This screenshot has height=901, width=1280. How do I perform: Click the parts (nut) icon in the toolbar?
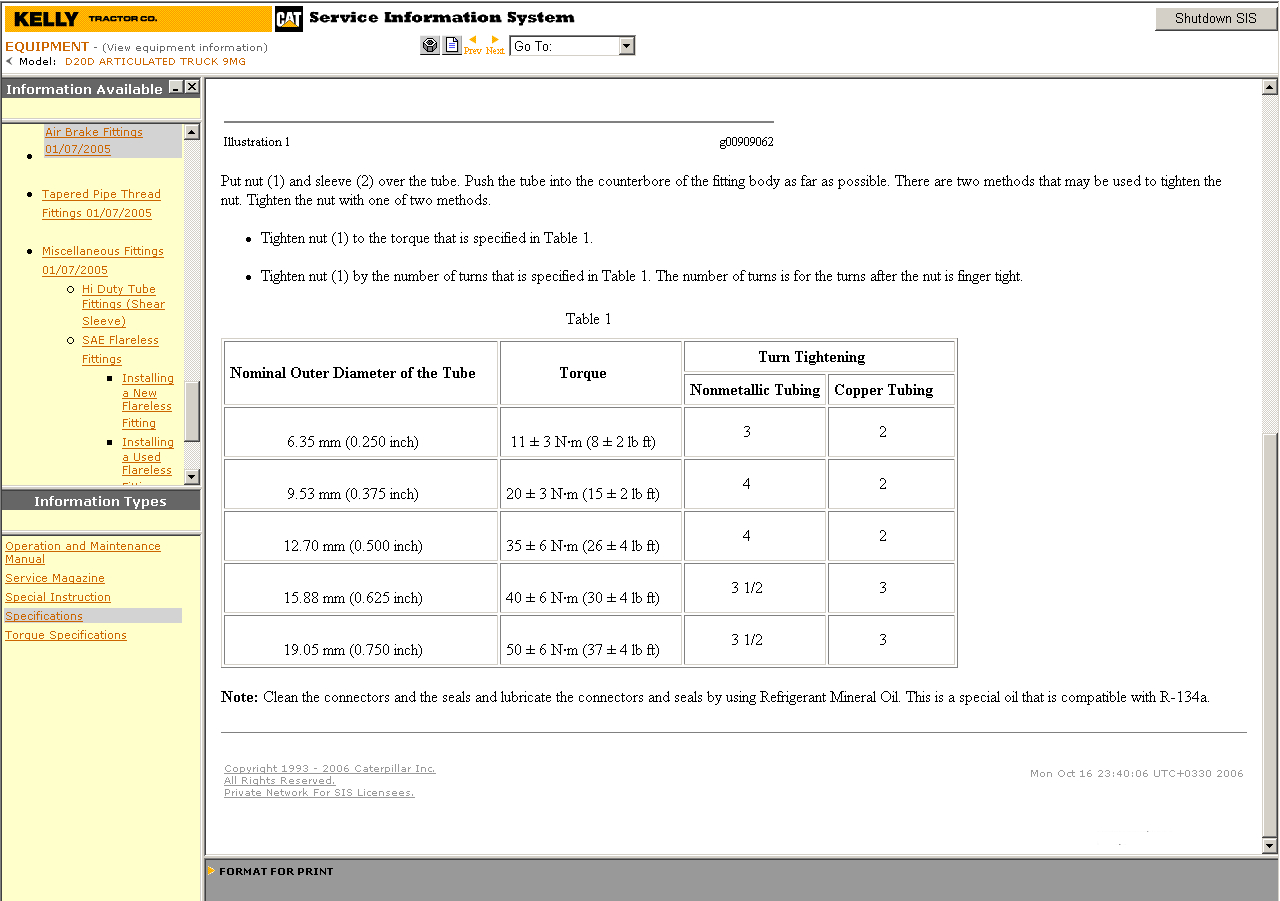[x=430, y=46]
